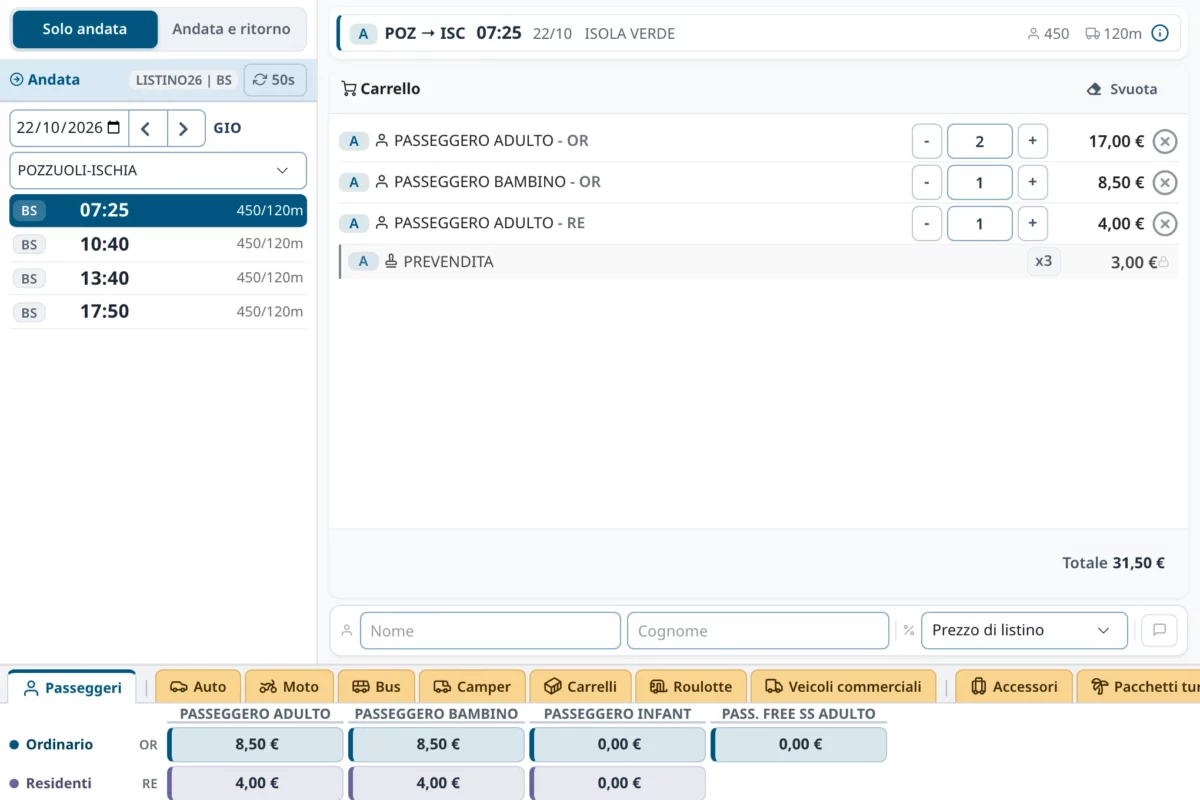Remove PASSEGGERO ADULTO - OR from cart
Image resolution: width=1200 pixels, height=800 pixels.
[1164, 142]
